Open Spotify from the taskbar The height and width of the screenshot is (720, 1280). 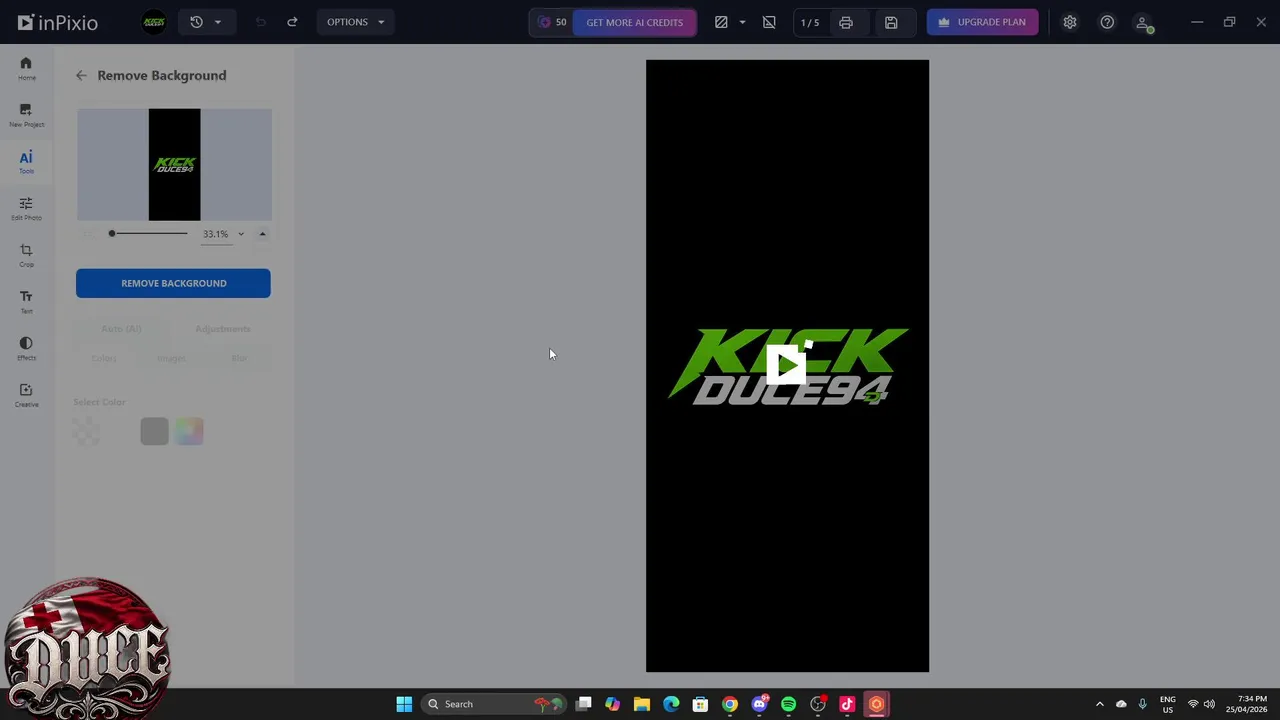(789, 704)
